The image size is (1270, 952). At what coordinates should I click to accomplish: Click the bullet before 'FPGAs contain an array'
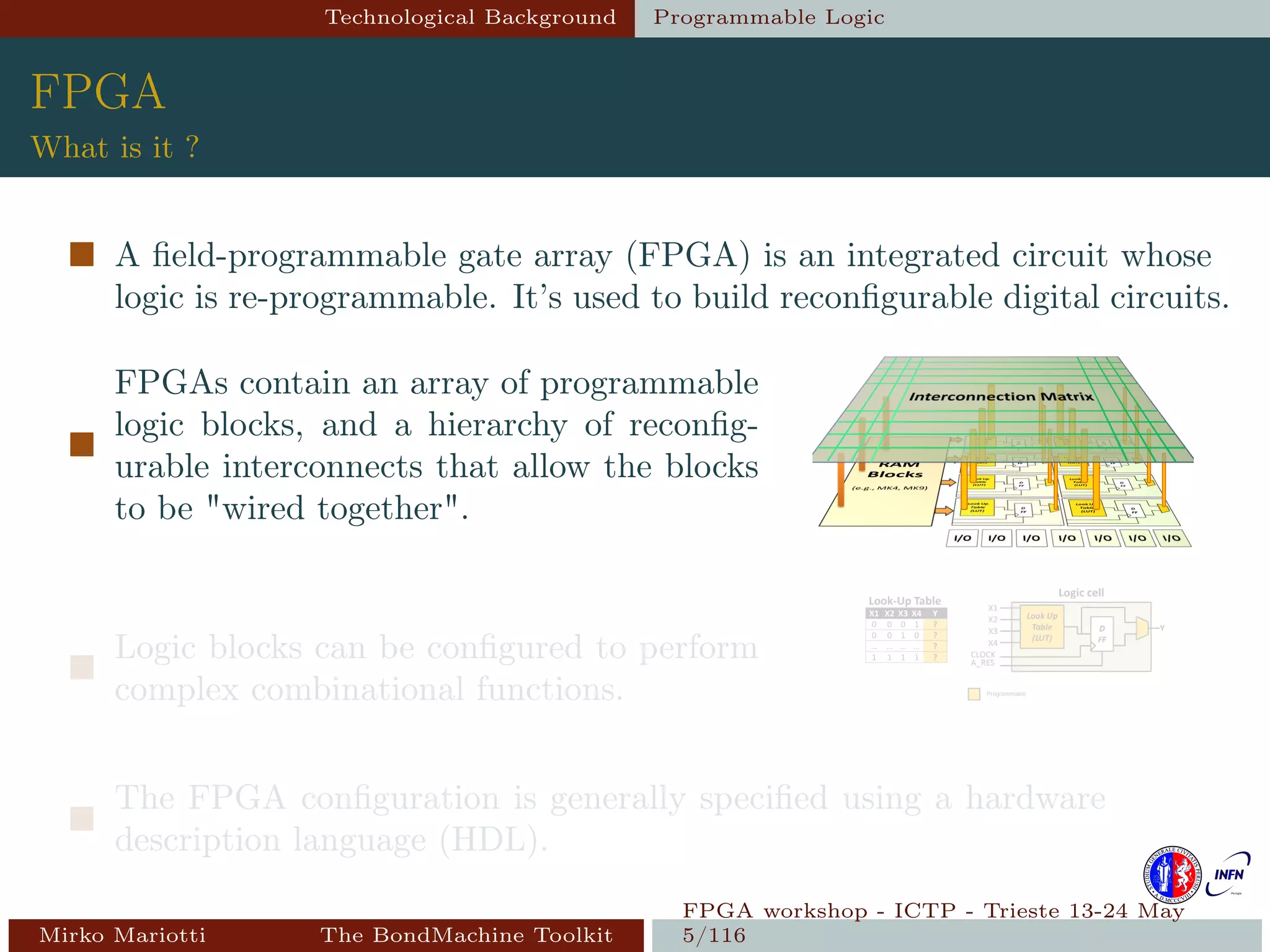pyautogui.click(x=82, y=444)
